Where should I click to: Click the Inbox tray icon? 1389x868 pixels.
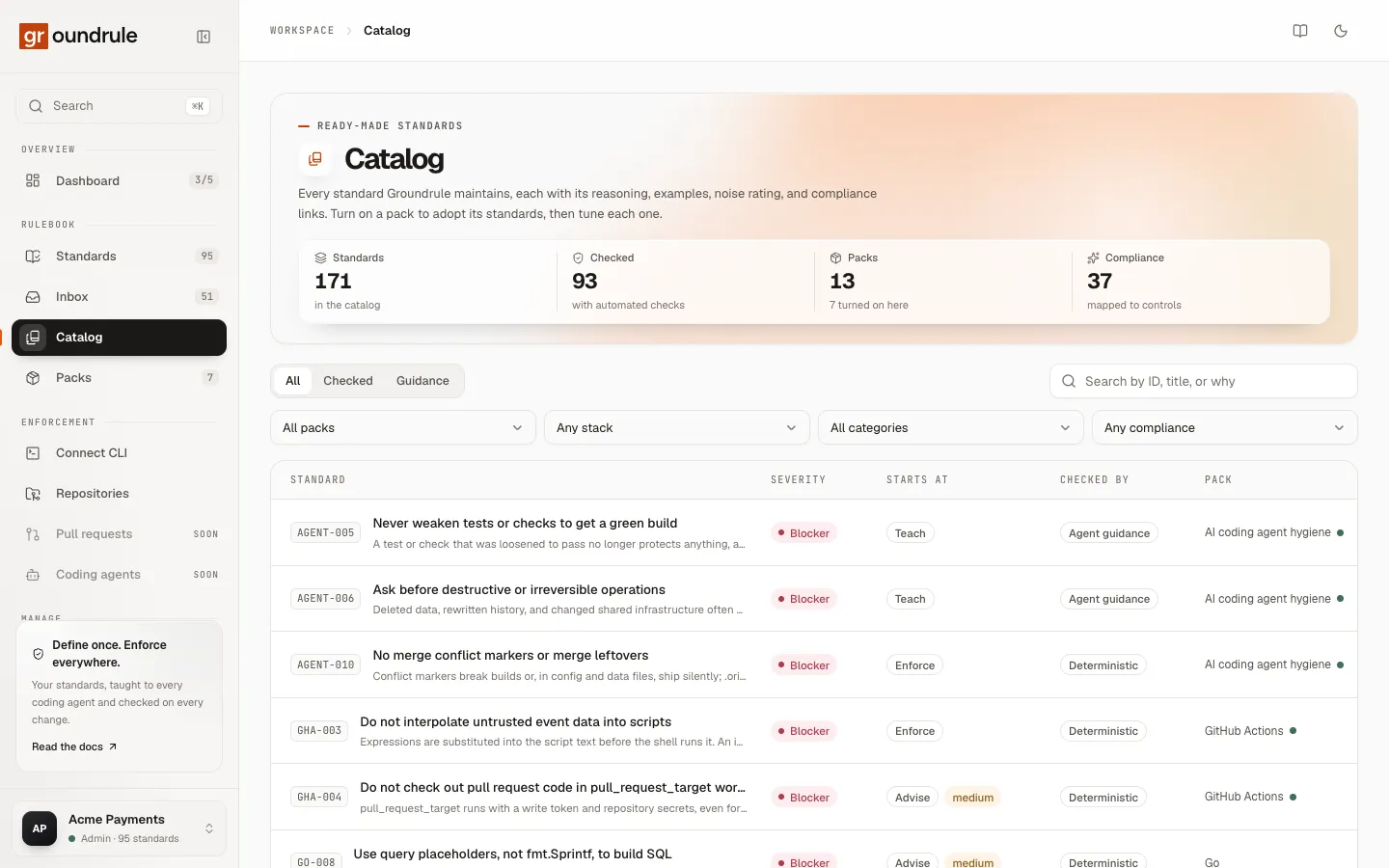pos(33,297)
